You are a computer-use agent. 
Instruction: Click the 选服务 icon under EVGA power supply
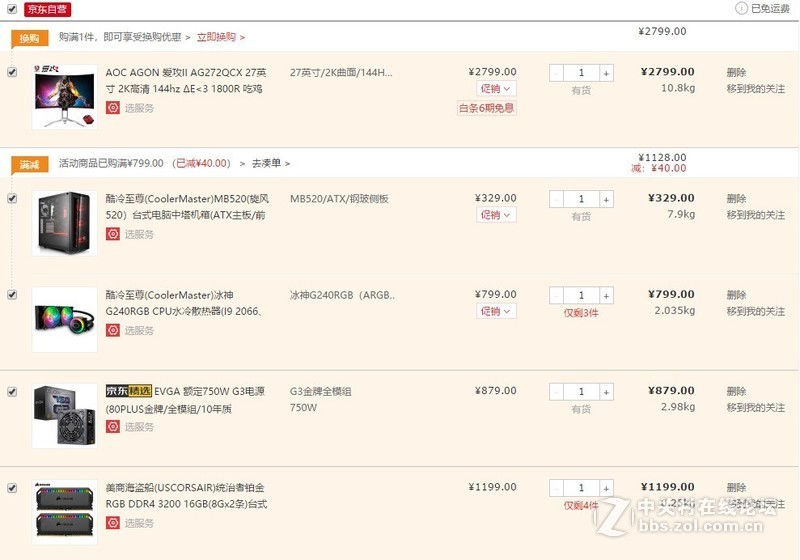(x=113, y=426)
